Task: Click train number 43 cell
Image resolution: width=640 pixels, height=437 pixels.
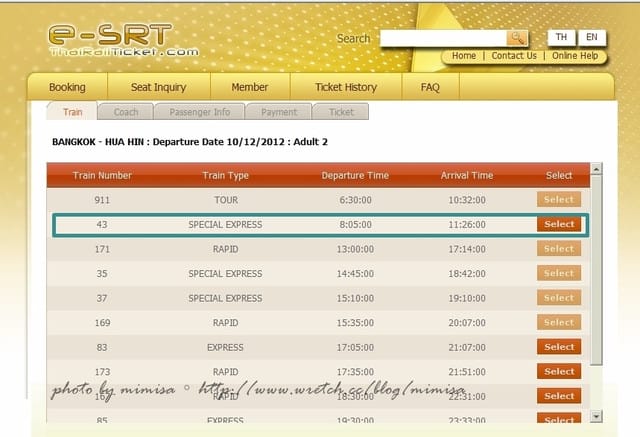Action: pos(102,224)
